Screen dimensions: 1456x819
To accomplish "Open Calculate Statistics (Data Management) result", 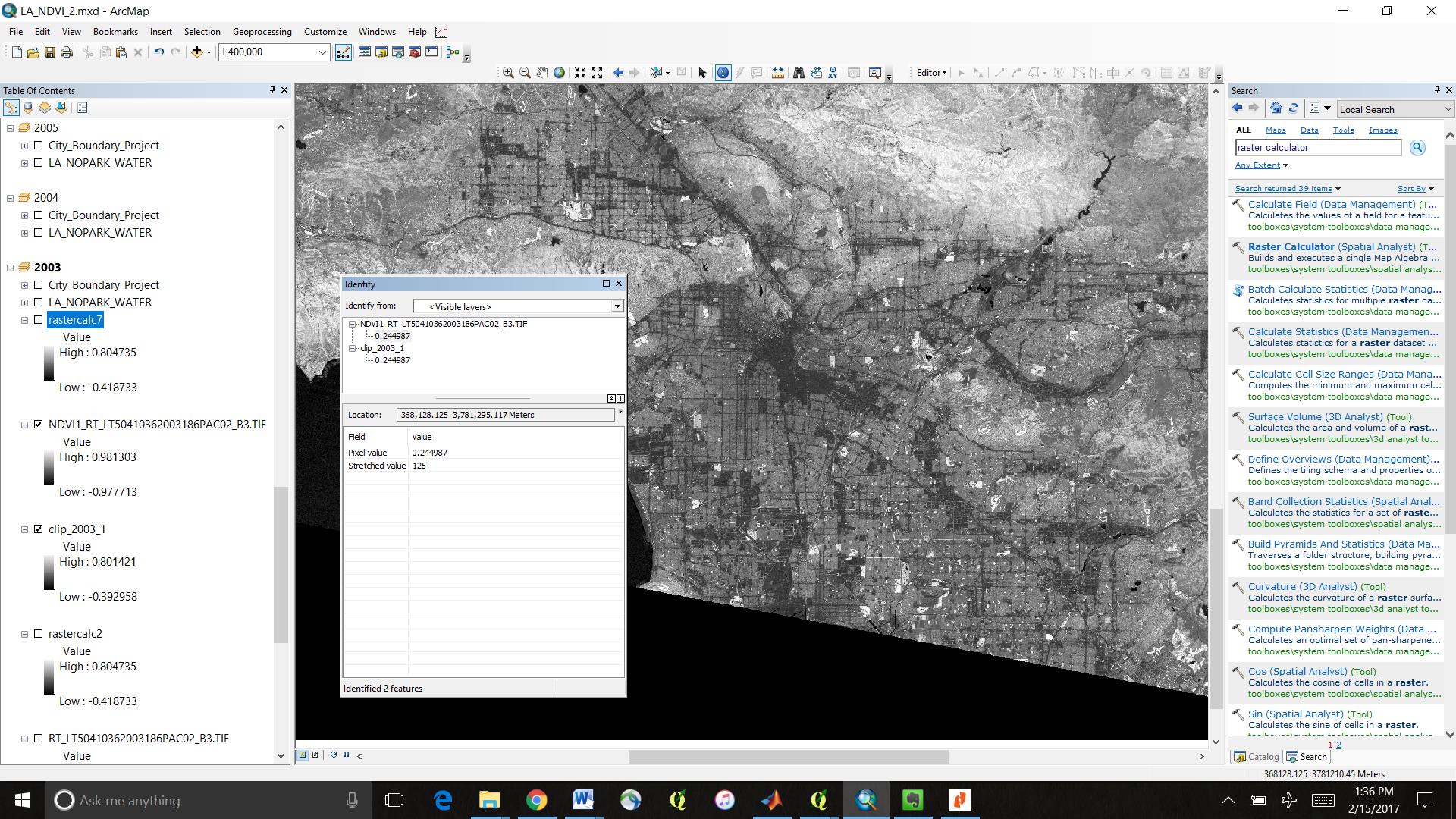I will point(1343,331).
